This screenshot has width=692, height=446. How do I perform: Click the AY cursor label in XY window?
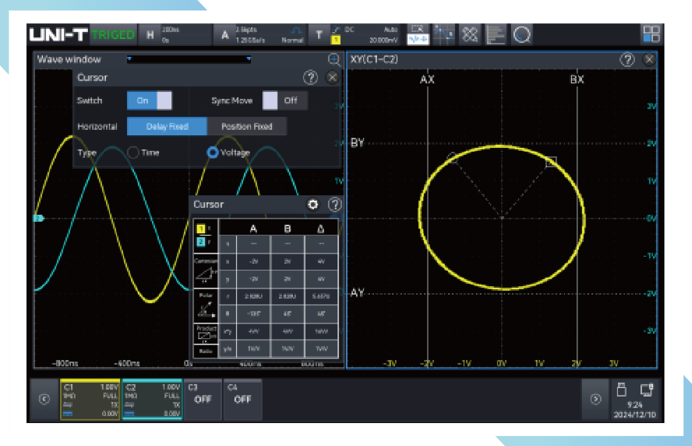point(357,293)
